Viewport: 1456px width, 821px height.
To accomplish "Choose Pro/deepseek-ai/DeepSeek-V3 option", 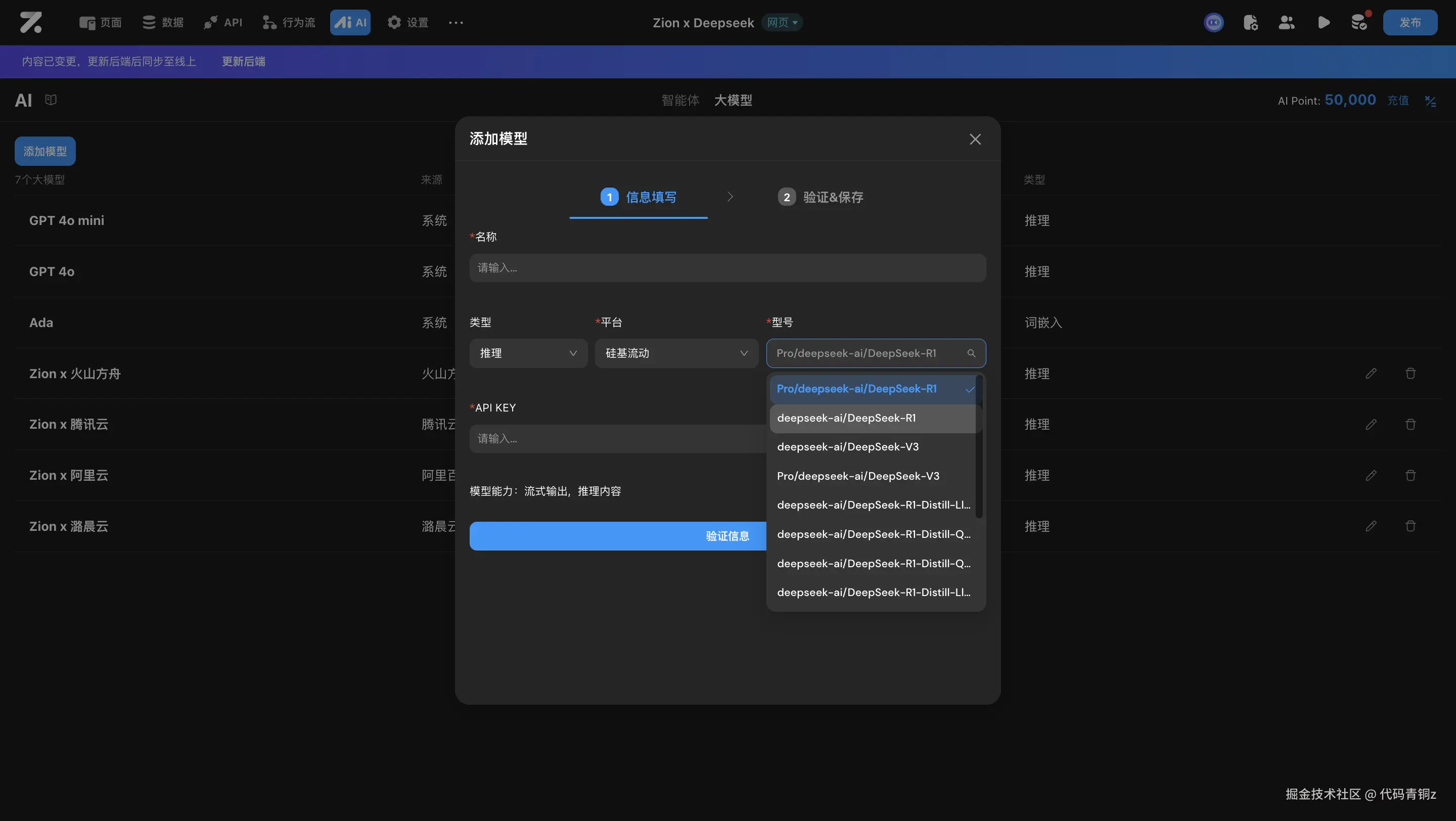I will (x=857, y=476).
